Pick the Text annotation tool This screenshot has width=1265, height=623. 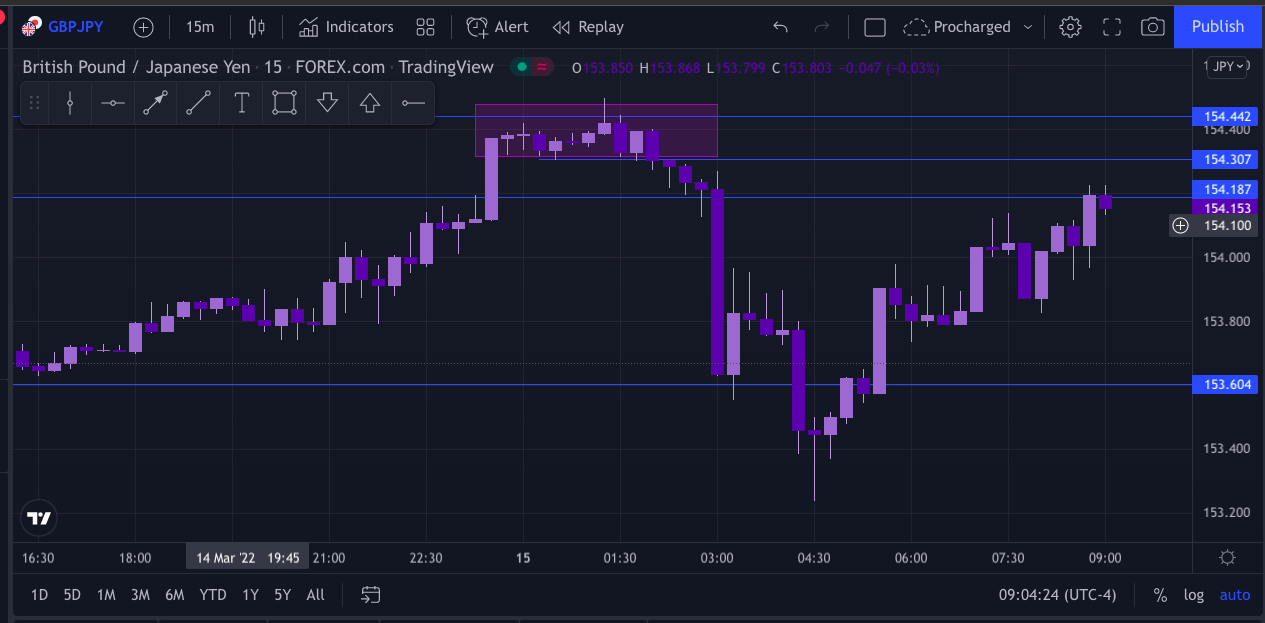[x=241, y=102]
